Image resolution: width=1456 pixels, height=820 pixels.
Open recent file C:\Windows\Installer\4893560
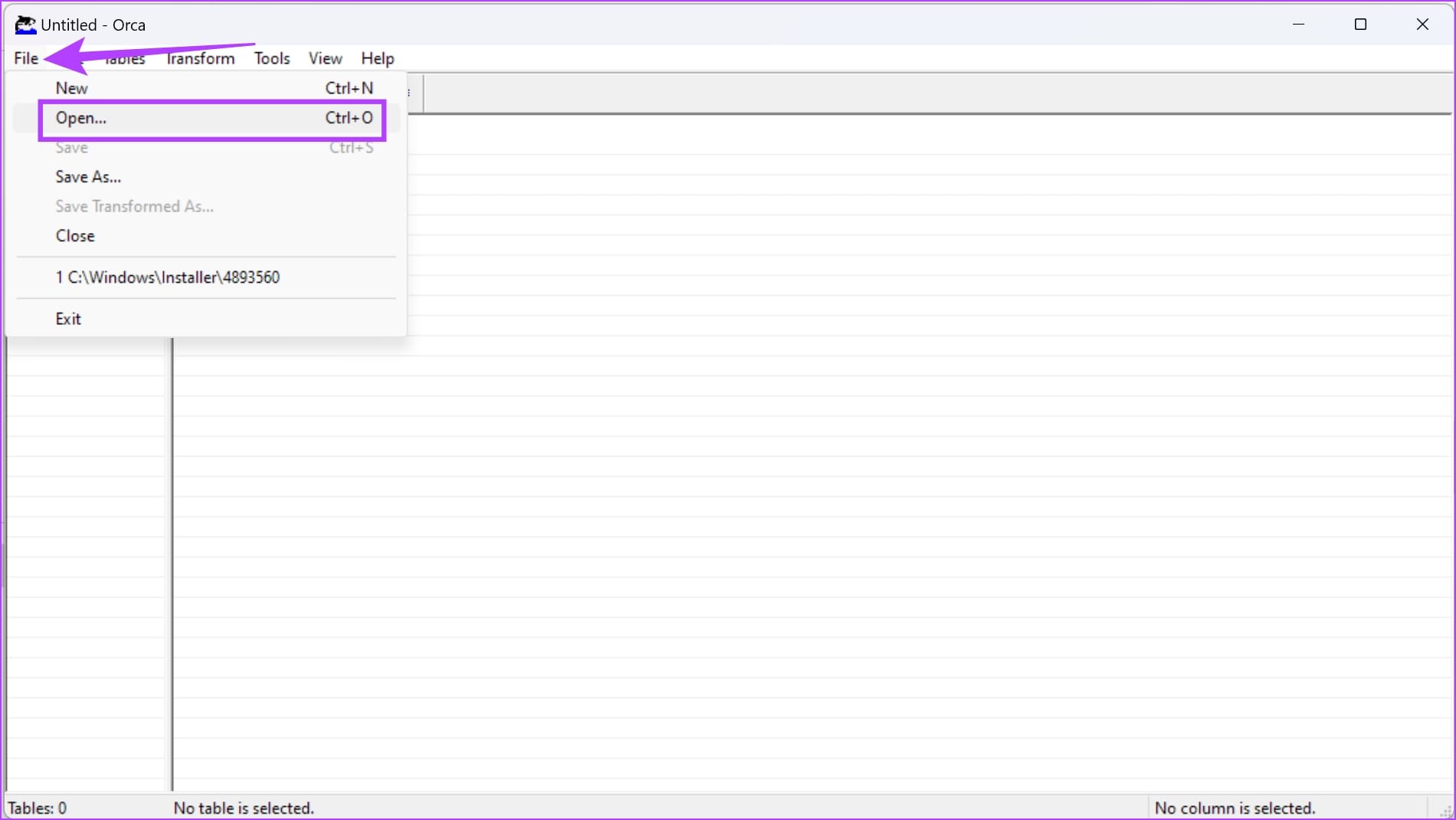[x=169, y=277]
